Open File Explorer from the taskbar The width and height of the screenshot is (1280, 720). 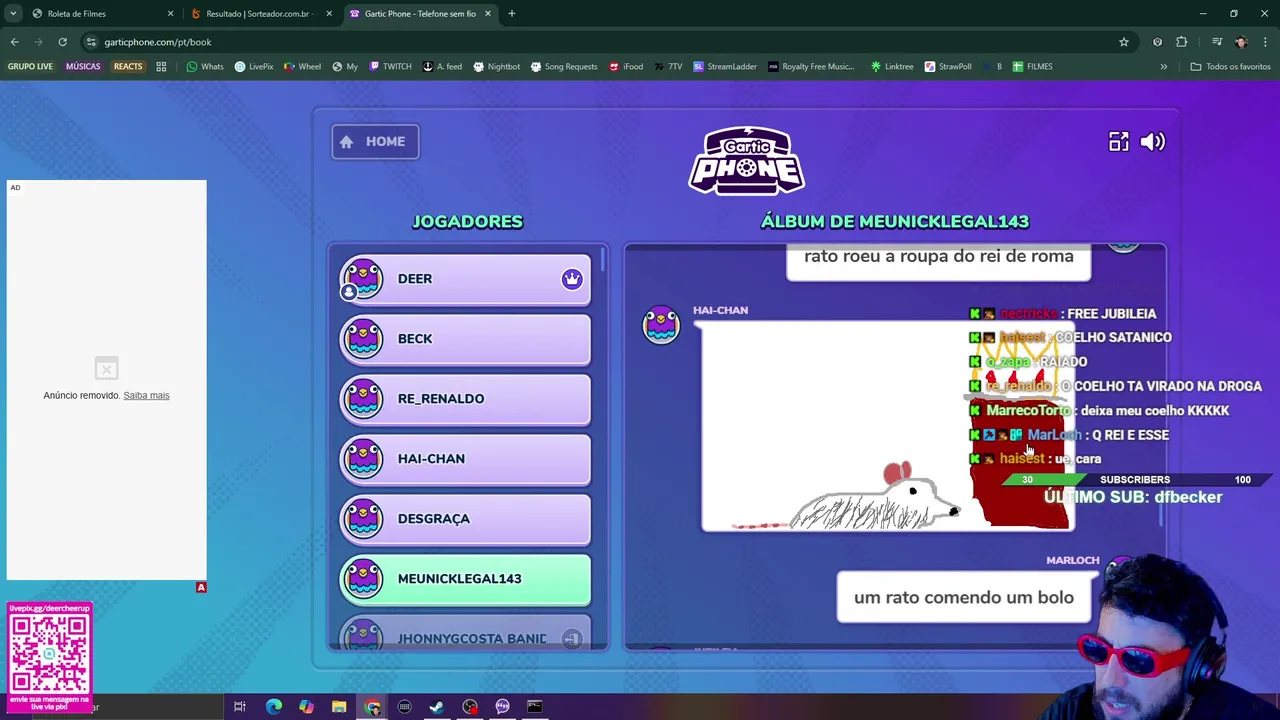coord(339,707)
